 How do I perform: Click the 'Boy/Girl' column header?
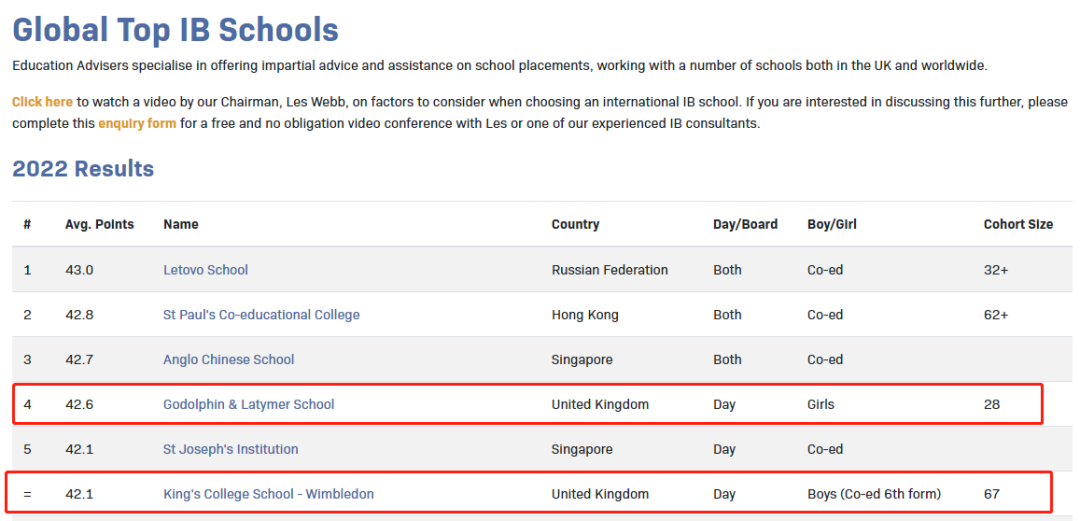click(832, 224)
